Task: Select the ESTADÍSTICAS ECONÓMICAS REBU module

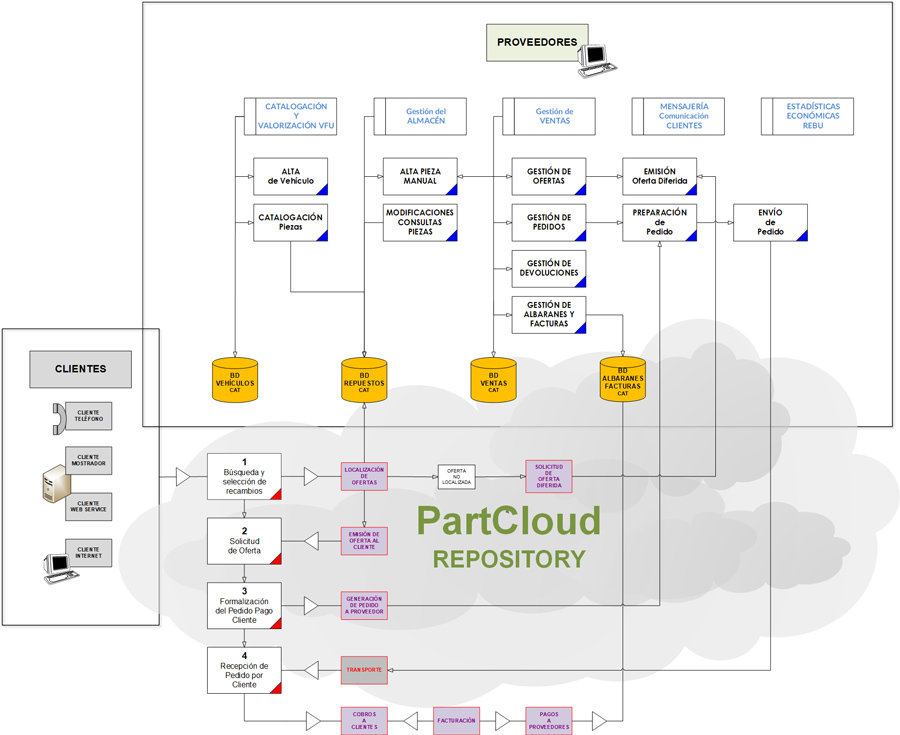Action: tap(808, 116)
